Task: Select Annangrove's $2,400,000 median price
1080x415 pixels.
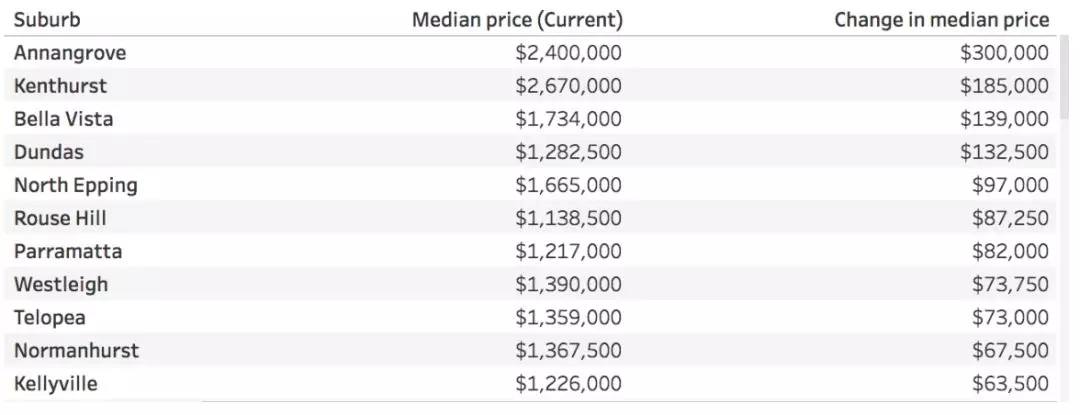Action: point(568,53)
